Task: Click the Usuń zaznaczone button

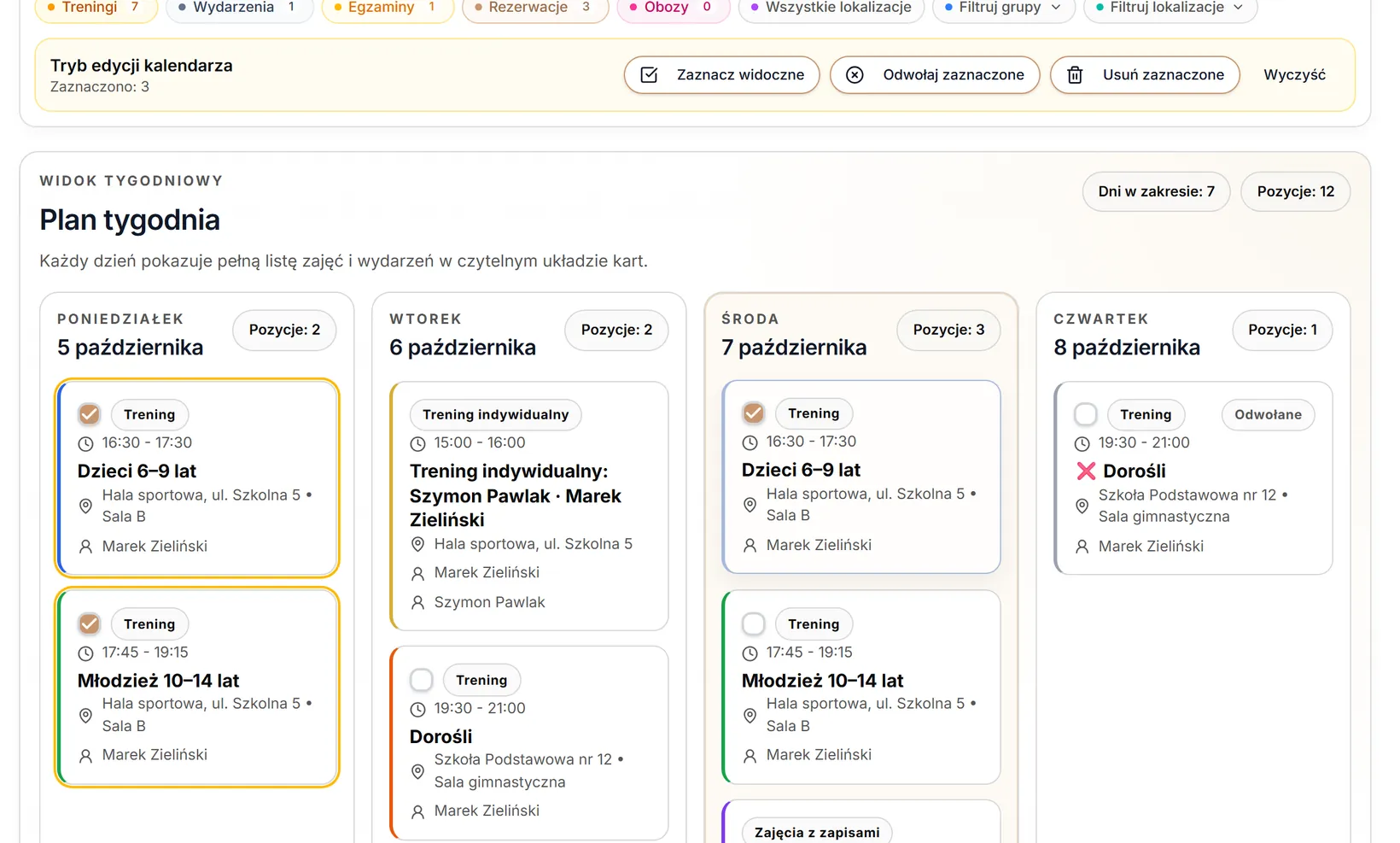Action: pyautogui.click(x=1145, y=75)
